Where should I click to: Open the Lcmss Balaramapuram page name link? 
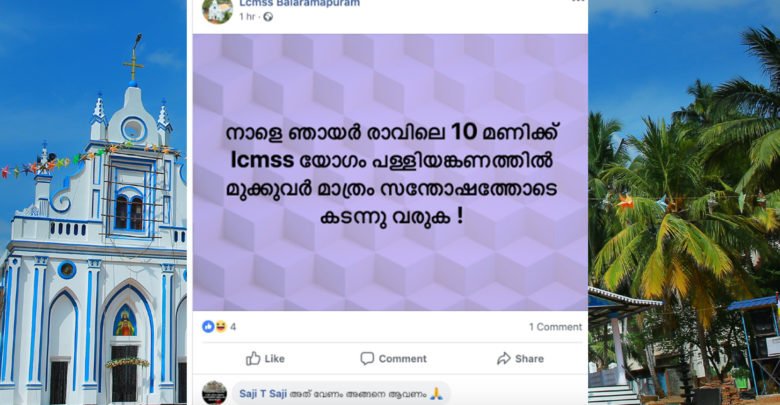pos(299,3)
